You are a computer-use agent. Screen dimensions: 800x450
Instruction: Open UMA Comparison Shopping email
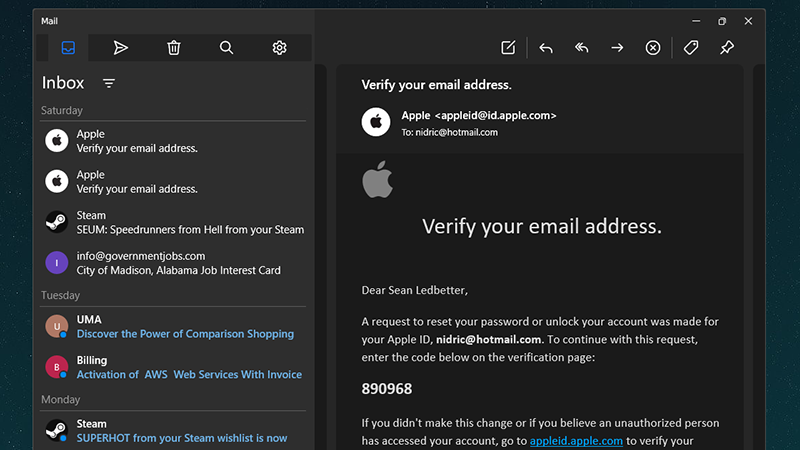173,327
